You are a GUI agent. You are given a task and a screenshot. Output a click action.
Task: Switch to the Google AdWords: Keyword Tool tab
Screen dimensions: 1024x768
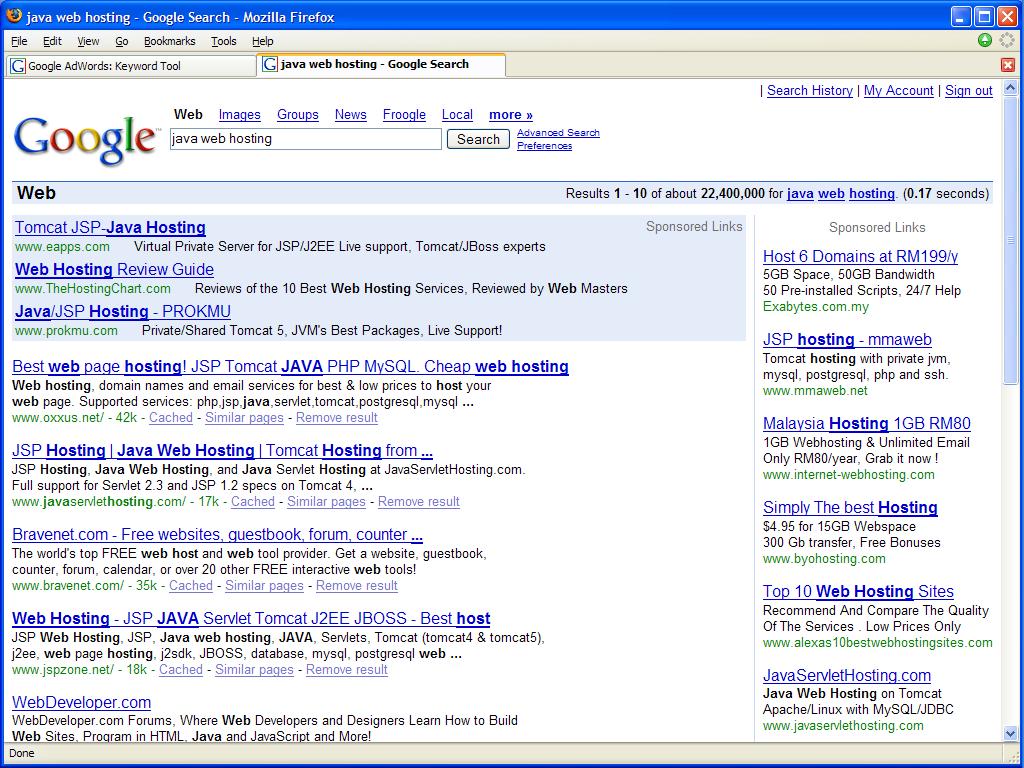(131, 65)
